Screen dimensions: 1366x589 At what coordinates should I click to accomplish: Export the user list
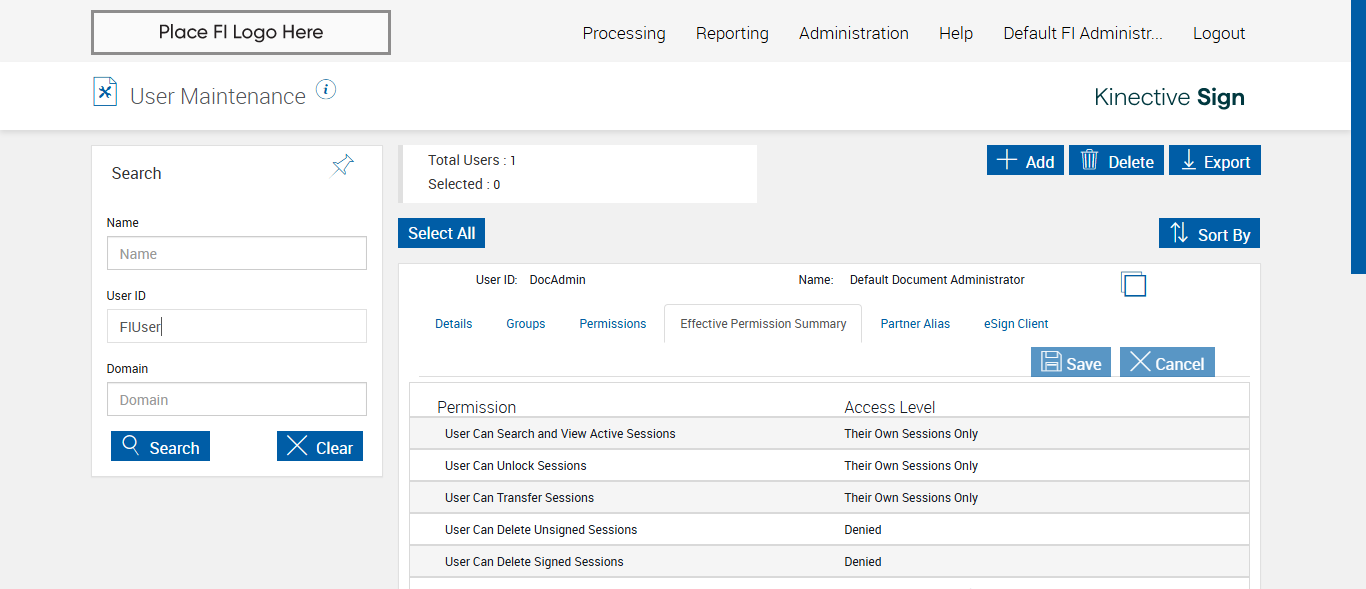pyautogui.click(x=1216, y=161)
